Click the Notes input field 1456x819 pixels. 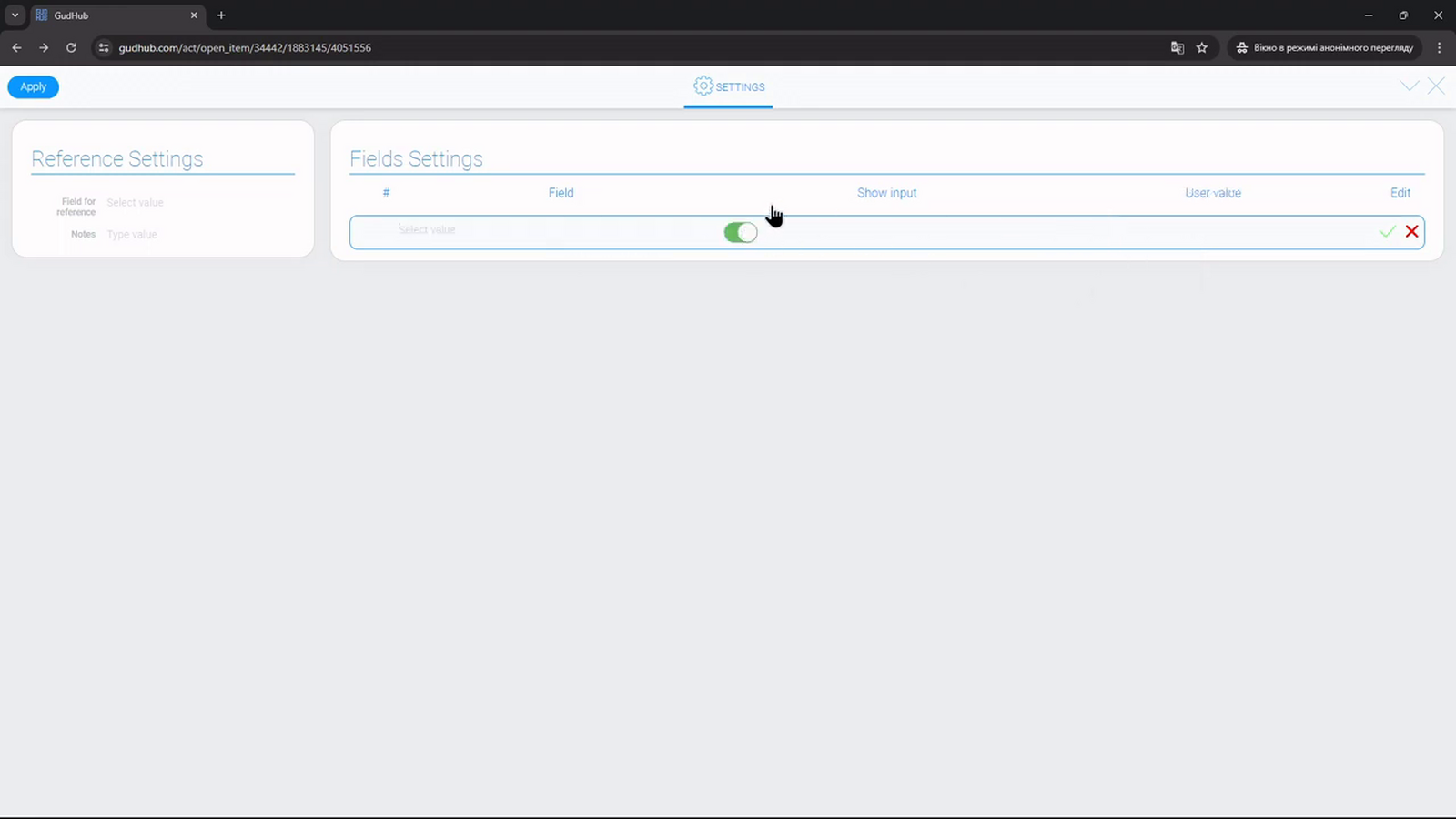pos(198,235)
